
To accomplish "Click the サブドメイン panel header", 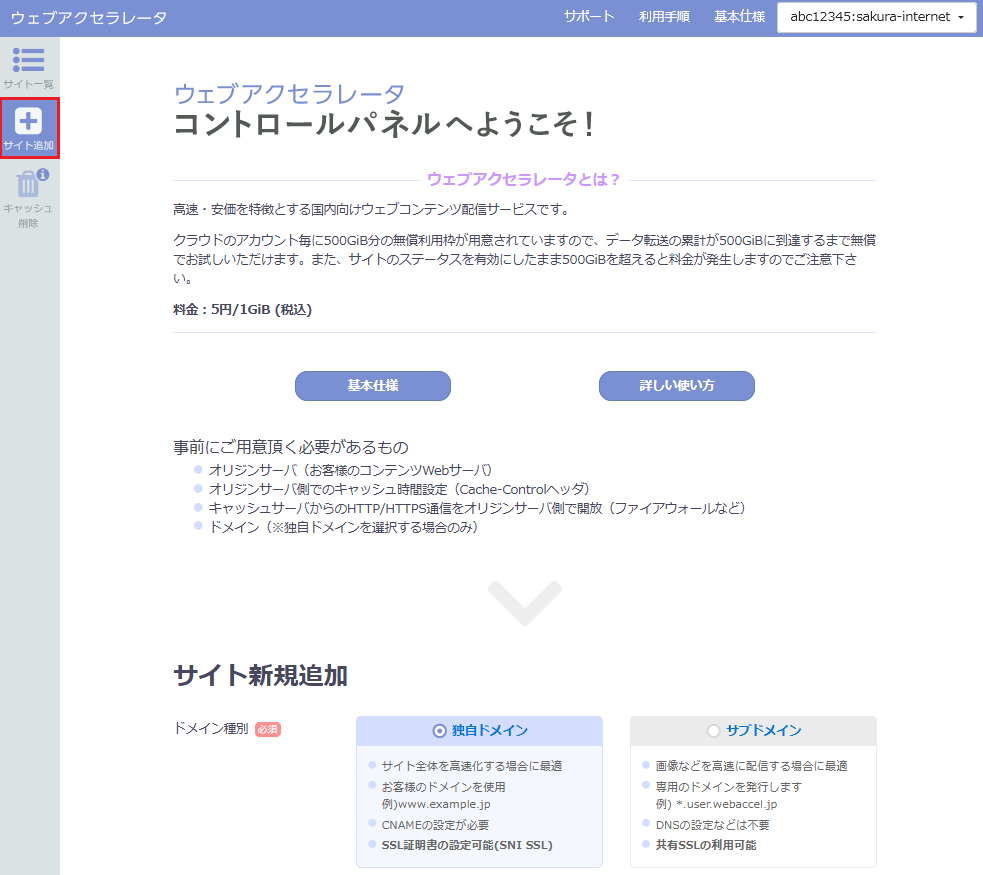I will (753, 731).
